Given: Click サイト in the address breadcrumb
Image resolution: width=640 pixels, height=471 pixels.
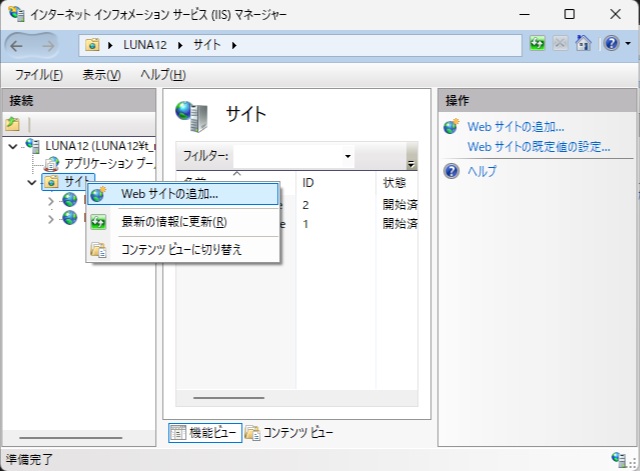Looking at the screenshot, I should [207, 45].
